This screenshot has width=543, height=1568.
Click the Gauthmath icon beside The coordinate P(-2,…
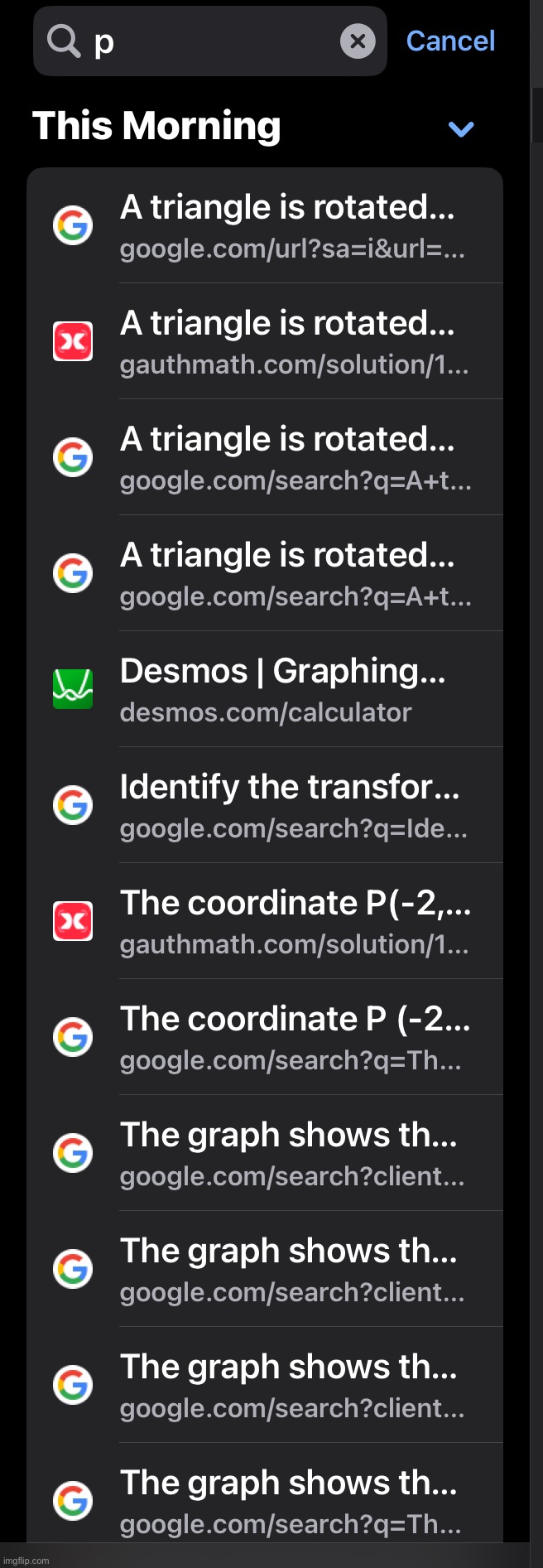pos(73,921)
